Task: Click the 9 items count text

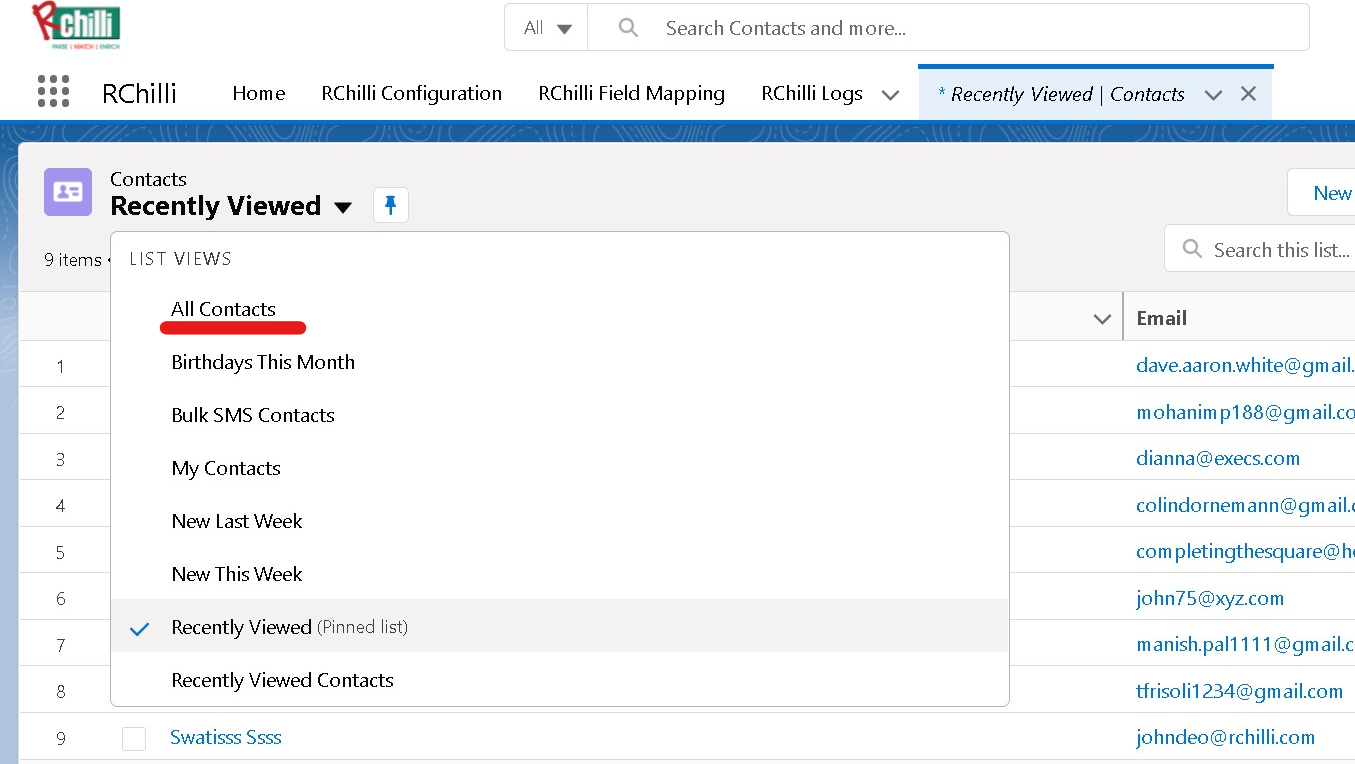Action: click(x=73, y=259)
